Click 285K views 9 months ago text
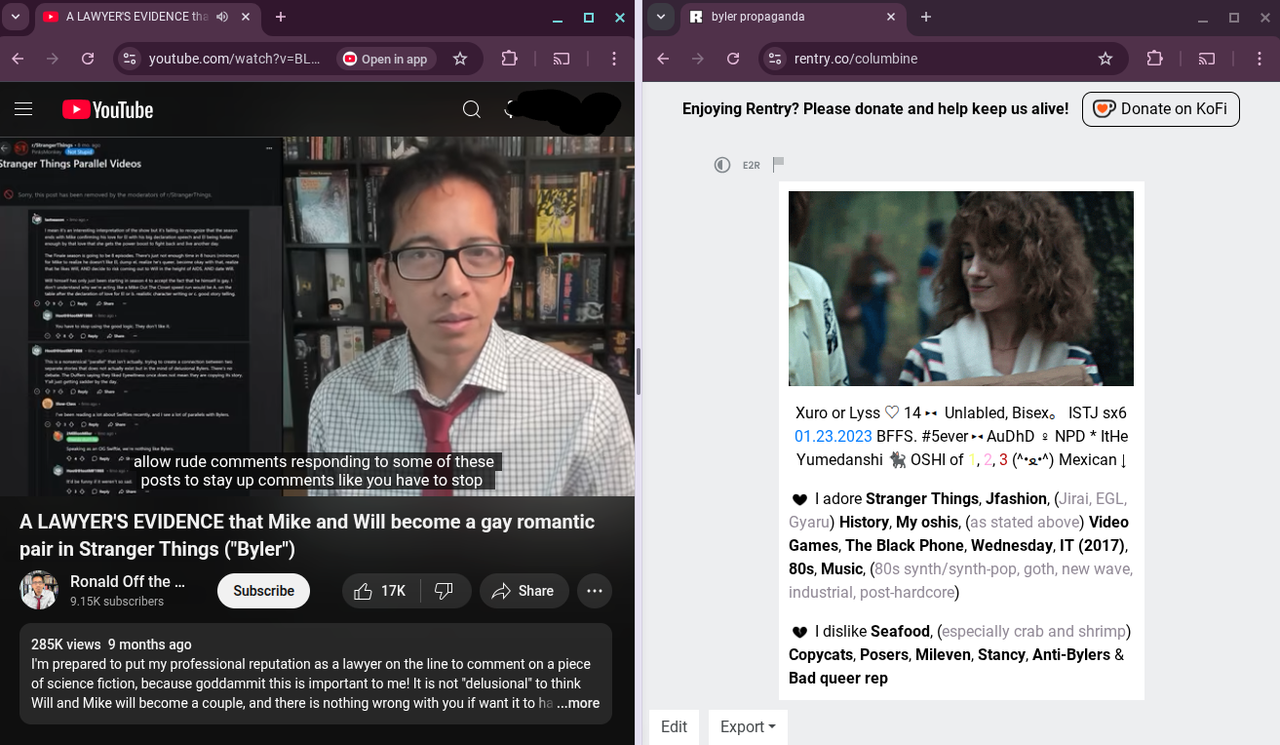 [111, 644]
